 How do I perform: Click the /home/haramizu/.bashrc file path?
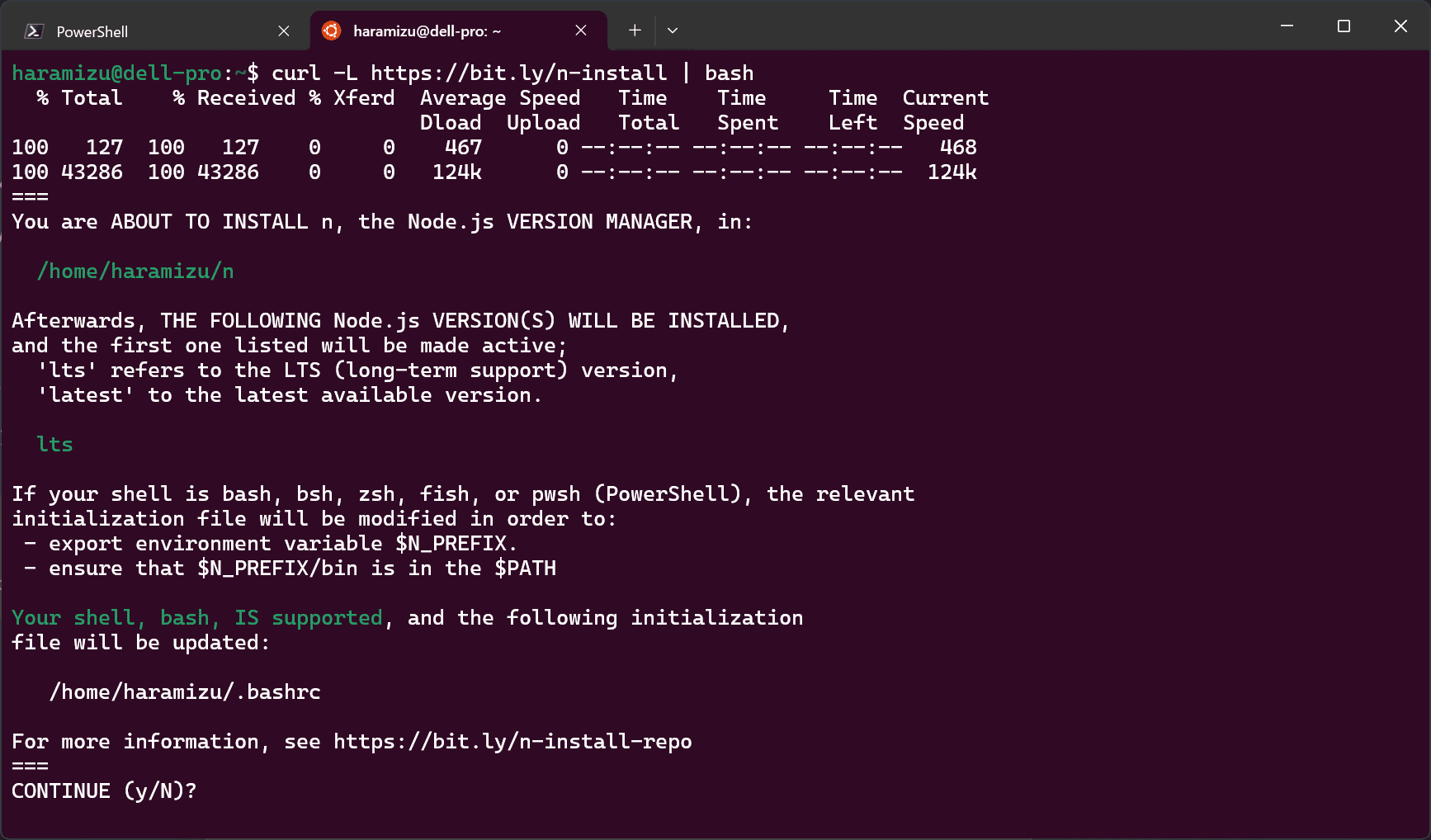pos(185,692)
